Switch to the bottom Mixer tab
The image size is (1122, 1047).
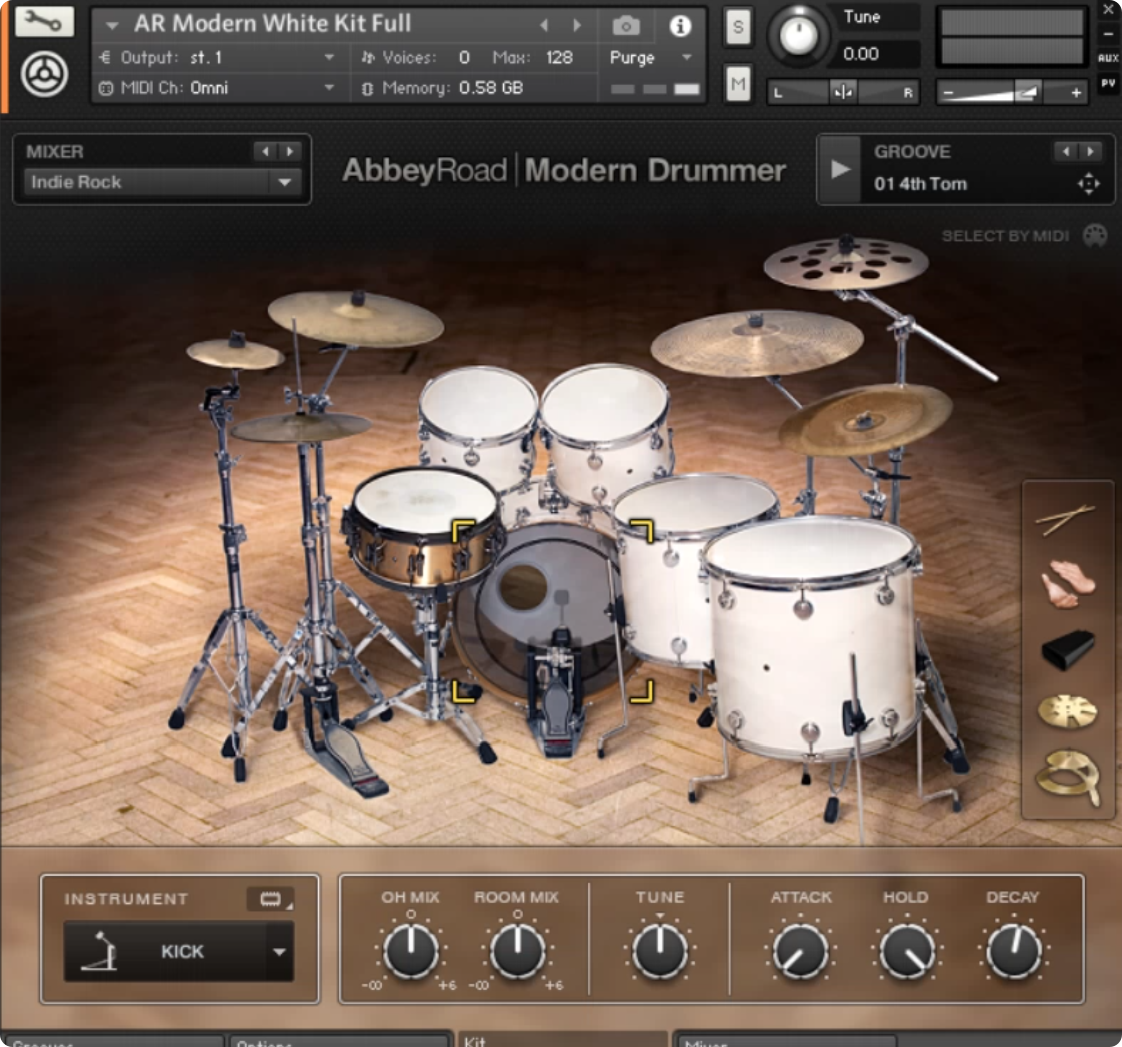coord(786,1042)
